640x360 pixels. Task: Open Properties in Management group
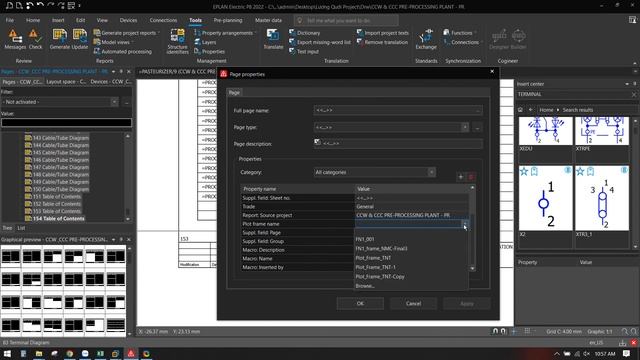pos(209,52)
